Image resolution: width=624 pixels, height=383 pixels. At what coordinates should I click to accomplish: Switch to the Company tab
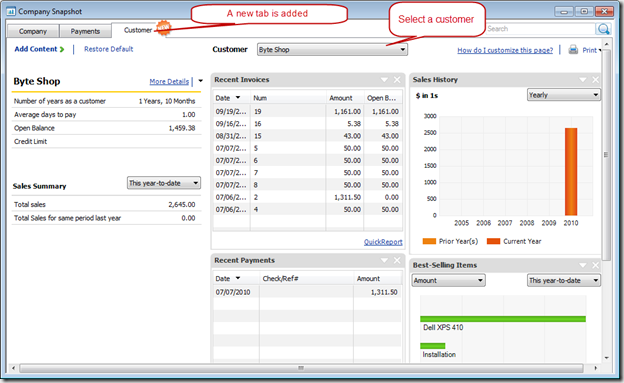pyautogui.click(x=33, y=31)
